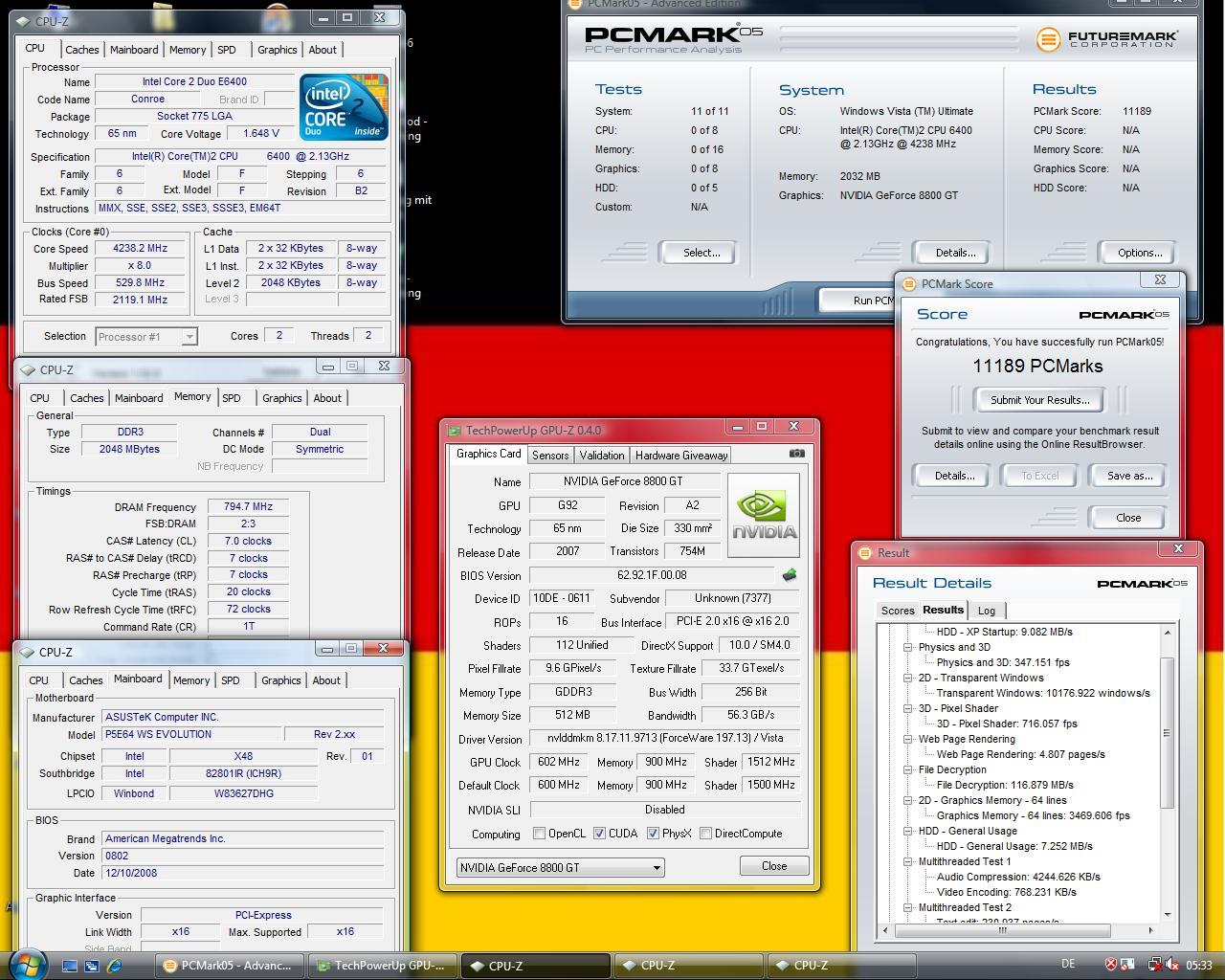This screenshot has width=1225, height=980.
Task: Switch to Scores tab in Result Details
Action: (x=898, y=611)
